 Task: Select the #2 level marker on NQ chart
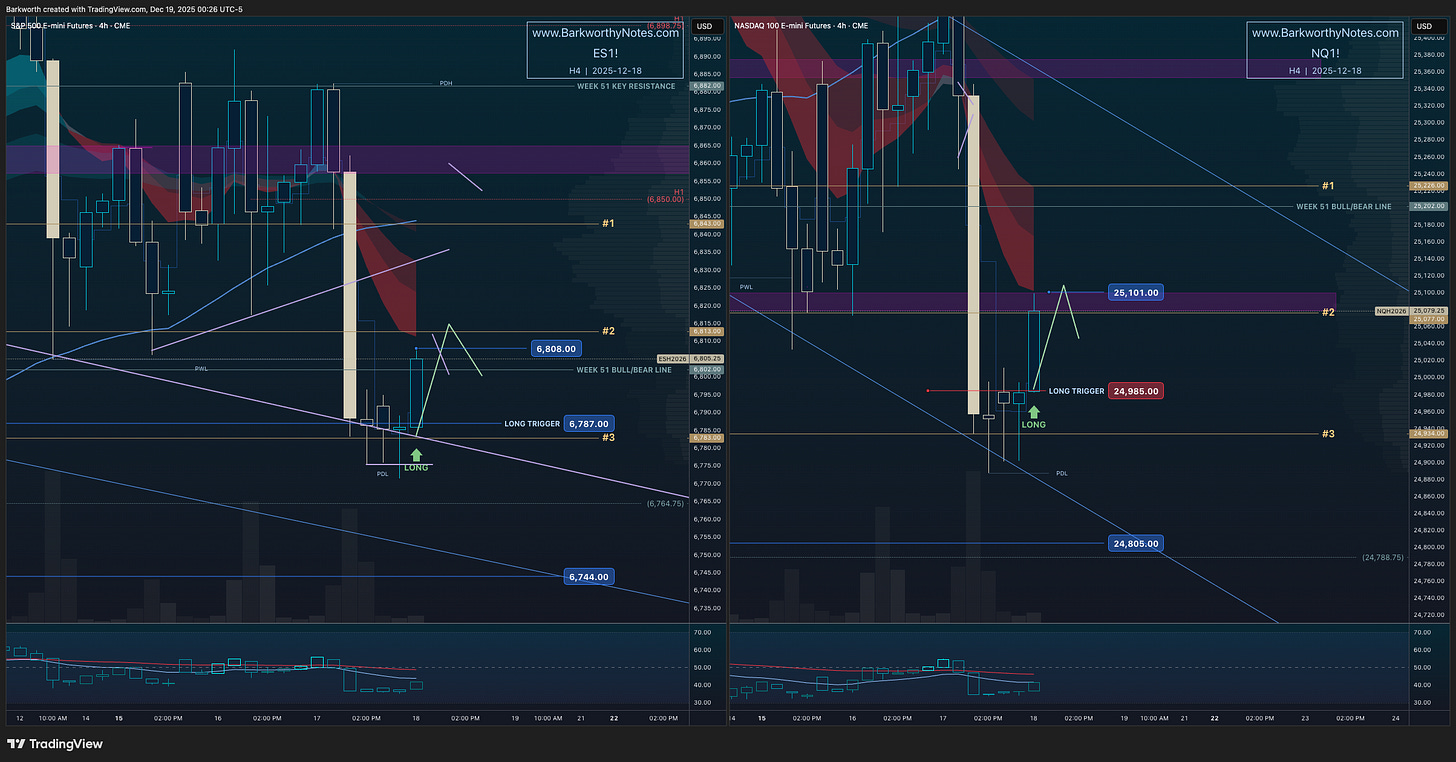coord(1328,312)
